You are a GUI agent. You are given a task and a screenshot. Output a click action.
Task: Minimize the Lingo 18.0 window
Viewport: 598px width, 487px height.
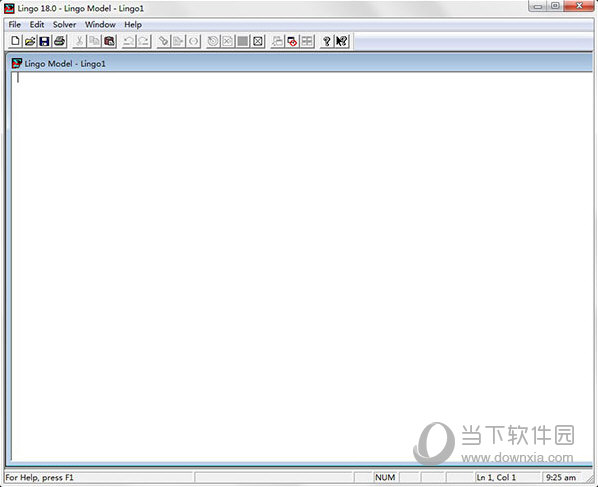tap(537, 6)
